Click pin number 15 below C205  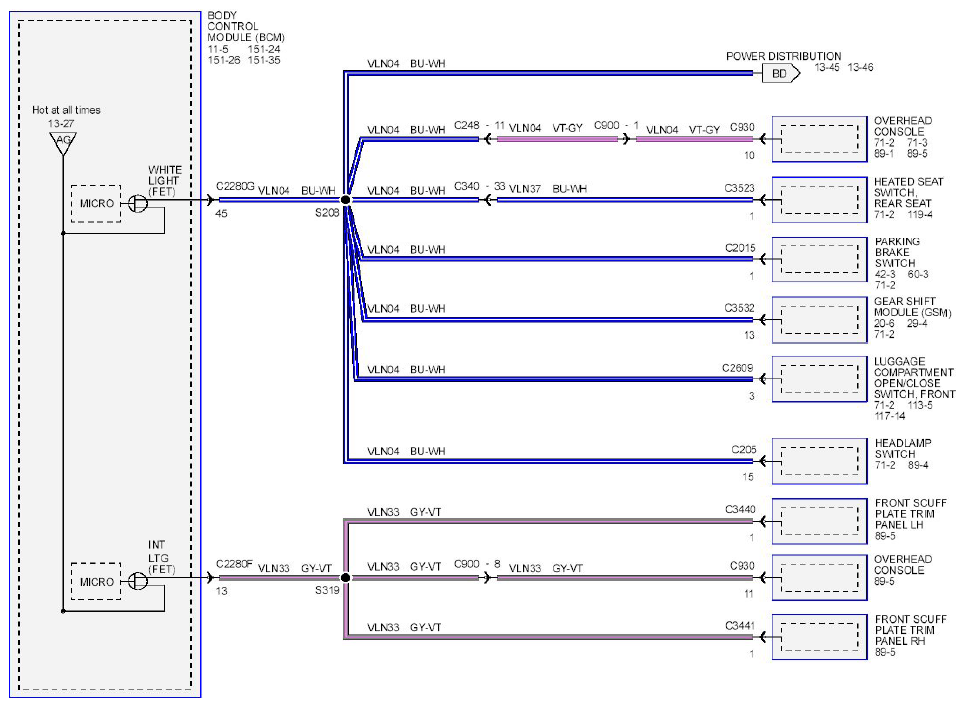[748, 477]
